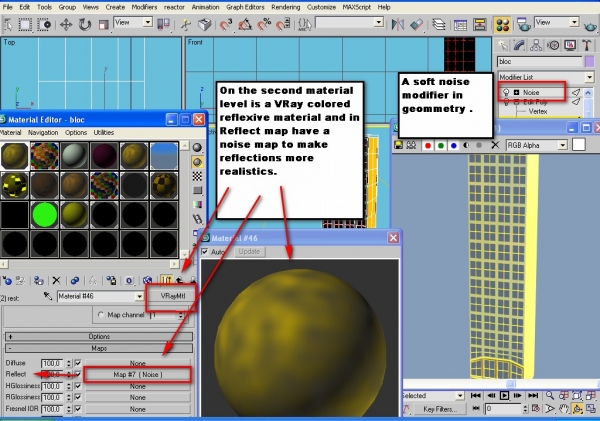
Task: Open the Modify command panel tab
Action: click(519, 46)
